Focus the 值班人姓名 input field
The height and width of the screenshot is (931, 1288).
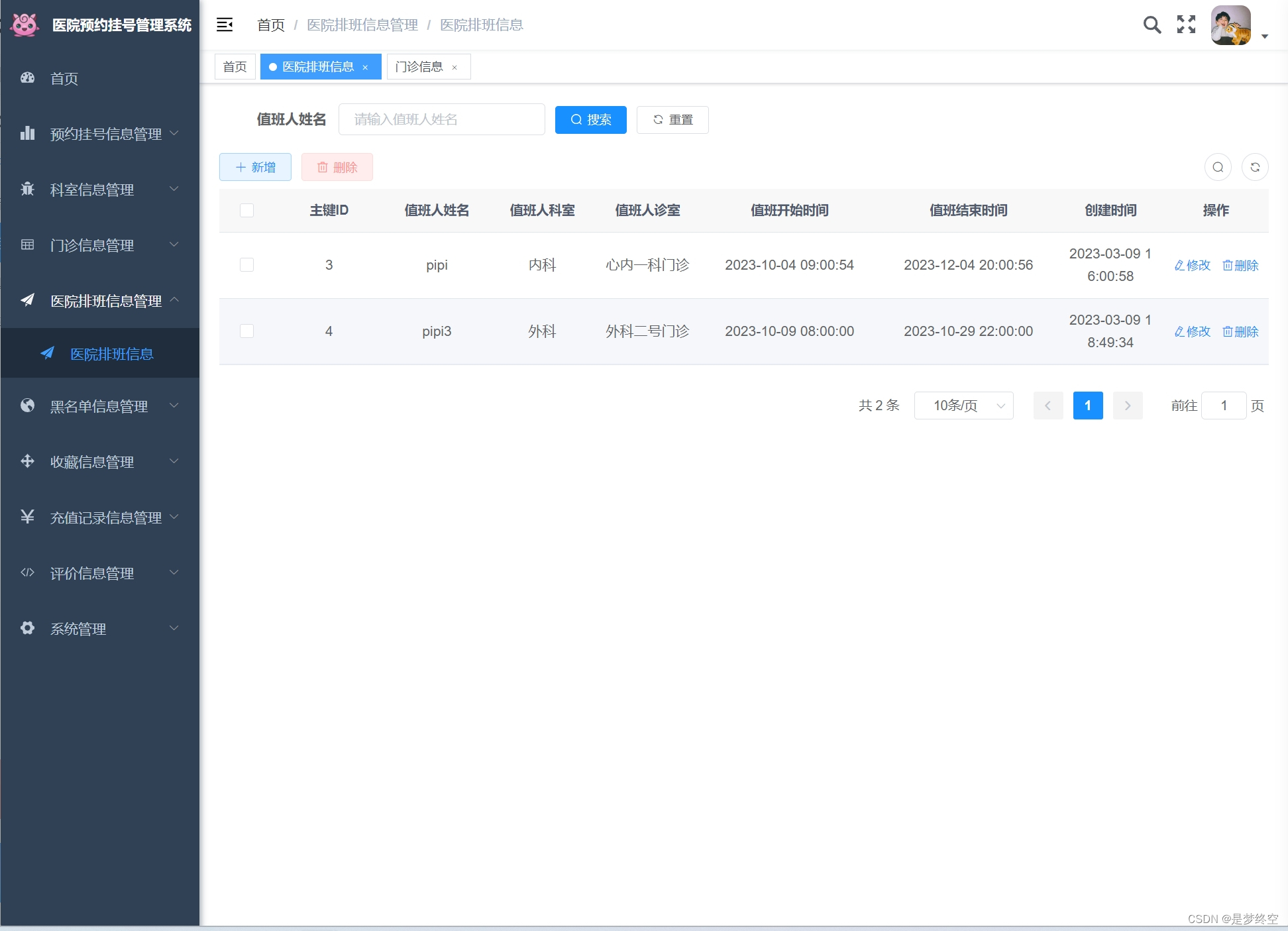[442, 119]
